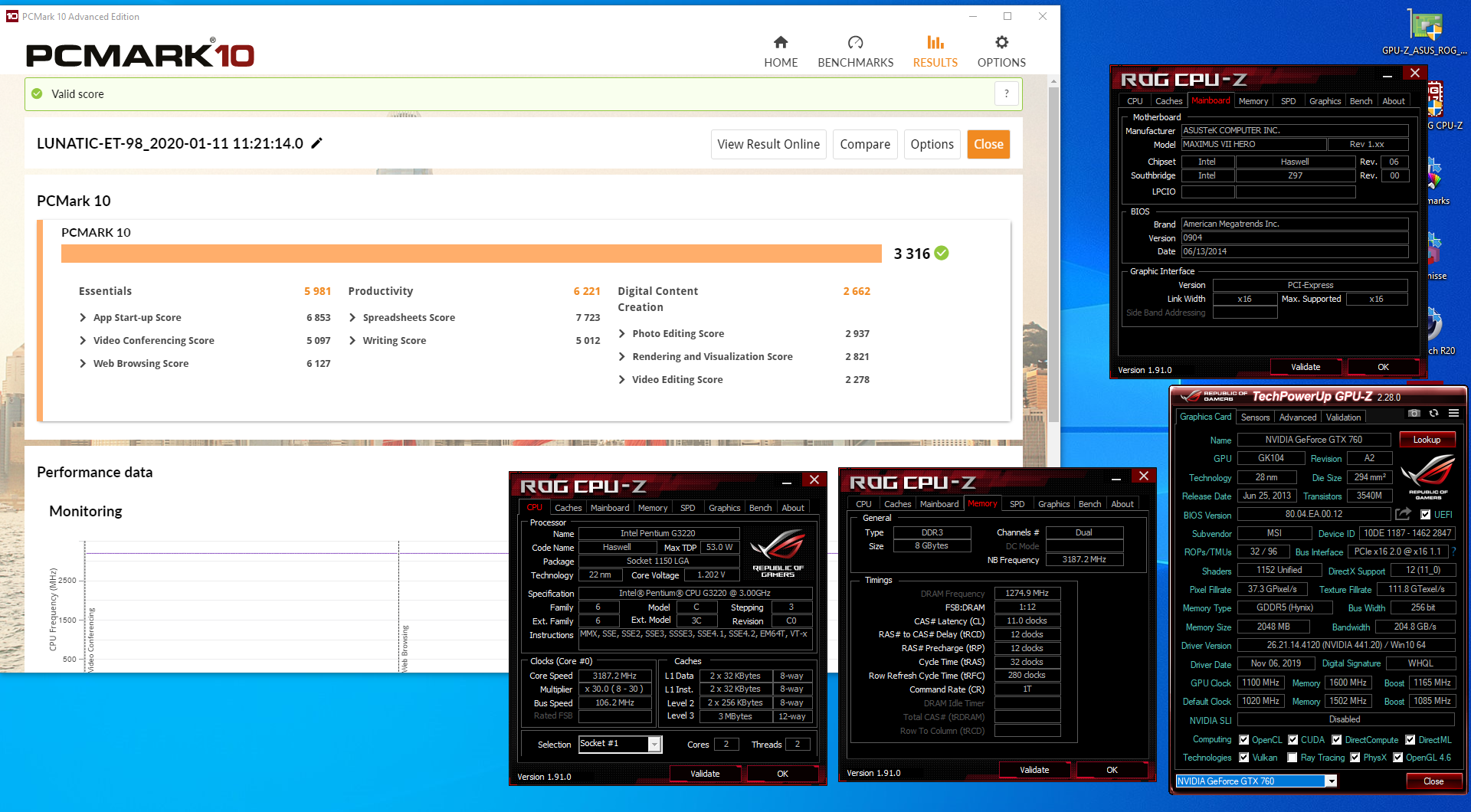
Task: Open Advanced tab in GPU-Z
Action: [x=1298, y=417]
